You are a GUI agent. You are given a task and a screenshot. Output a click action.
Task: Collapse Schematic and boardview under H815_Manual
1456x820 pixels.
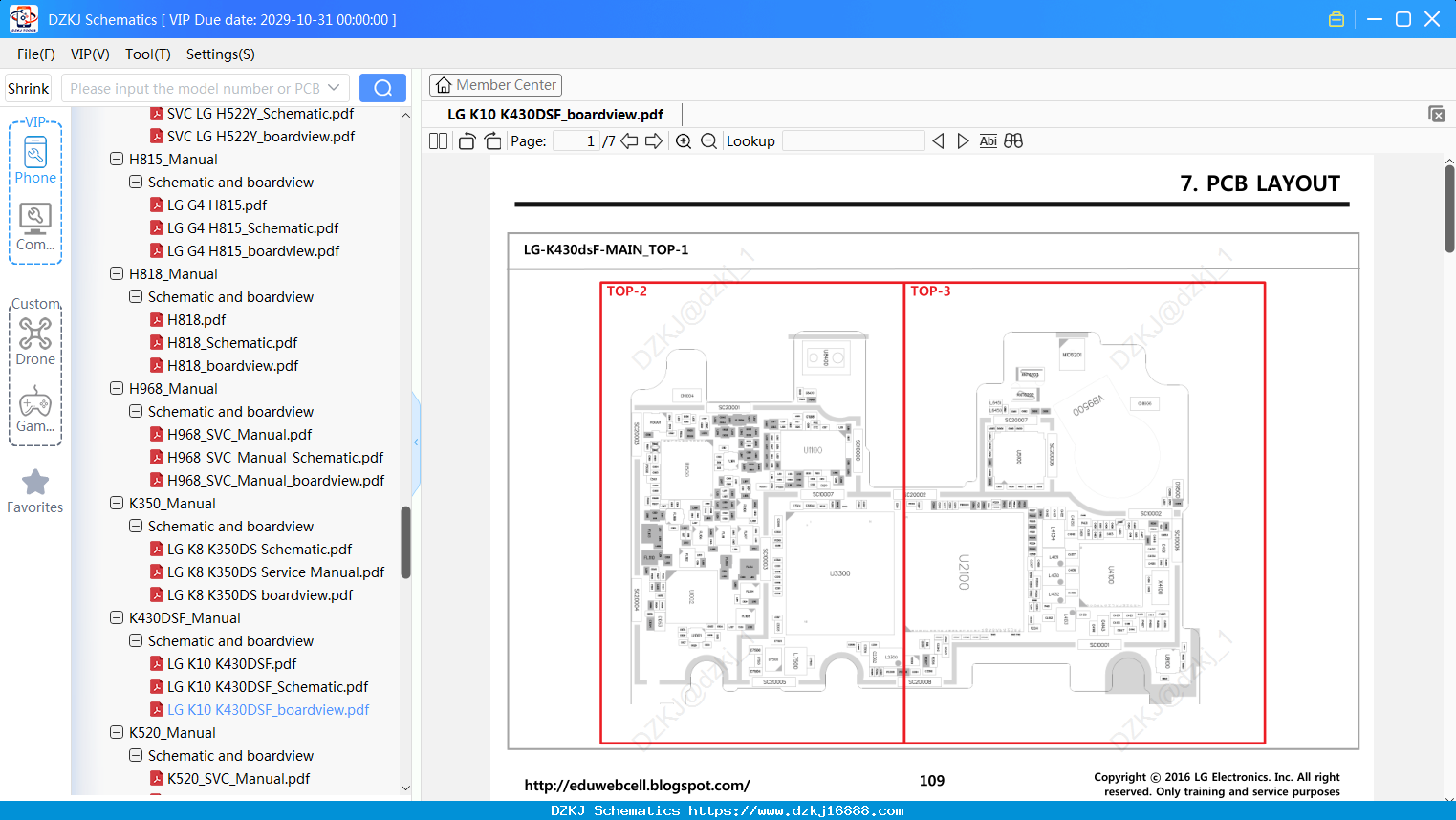click(x=136, y=182)
